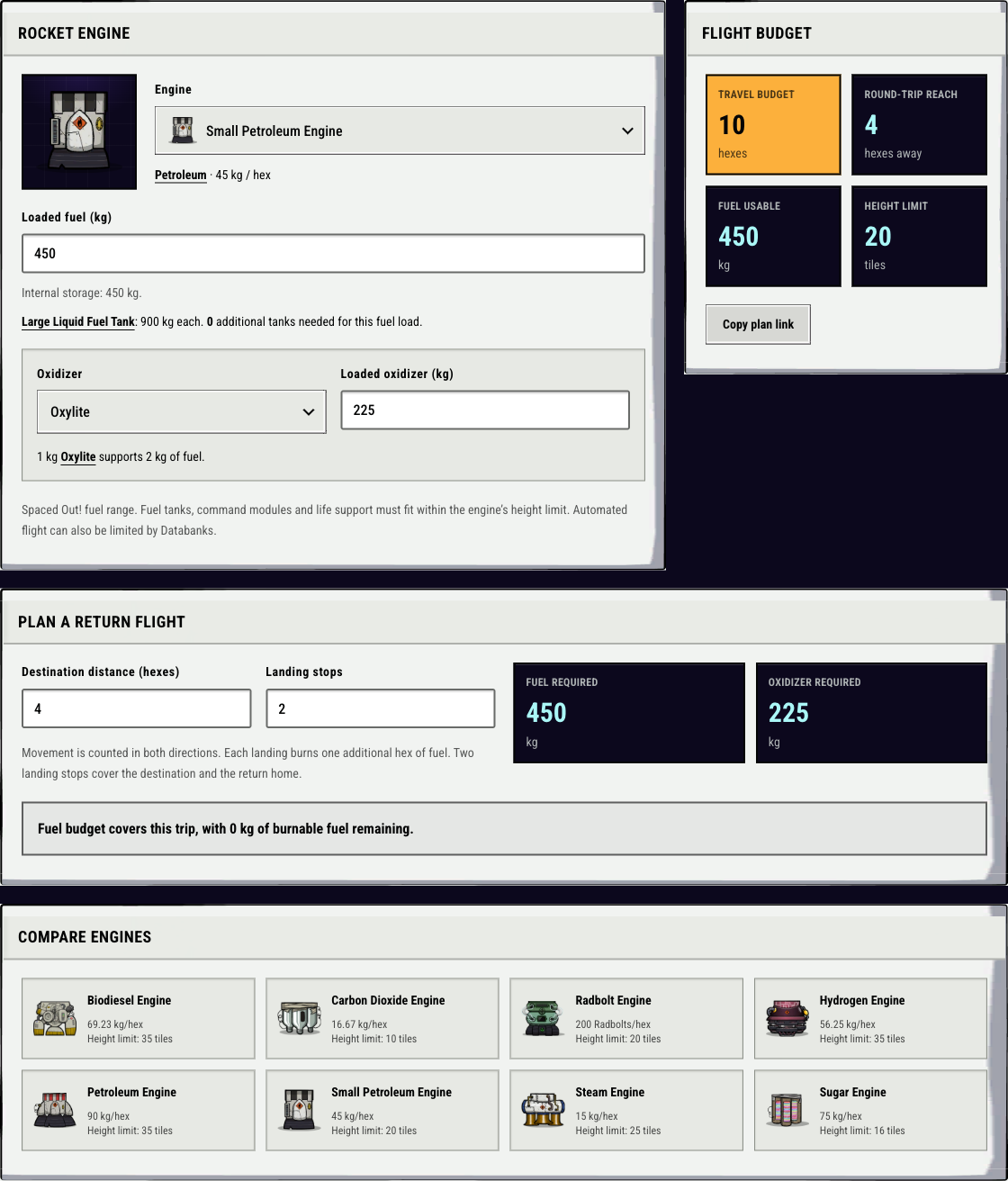The width and height of the screenshot is (1008, 1181).
Task: Select the Carbon Dioxide Engine card title
Action: [388, 1000]
